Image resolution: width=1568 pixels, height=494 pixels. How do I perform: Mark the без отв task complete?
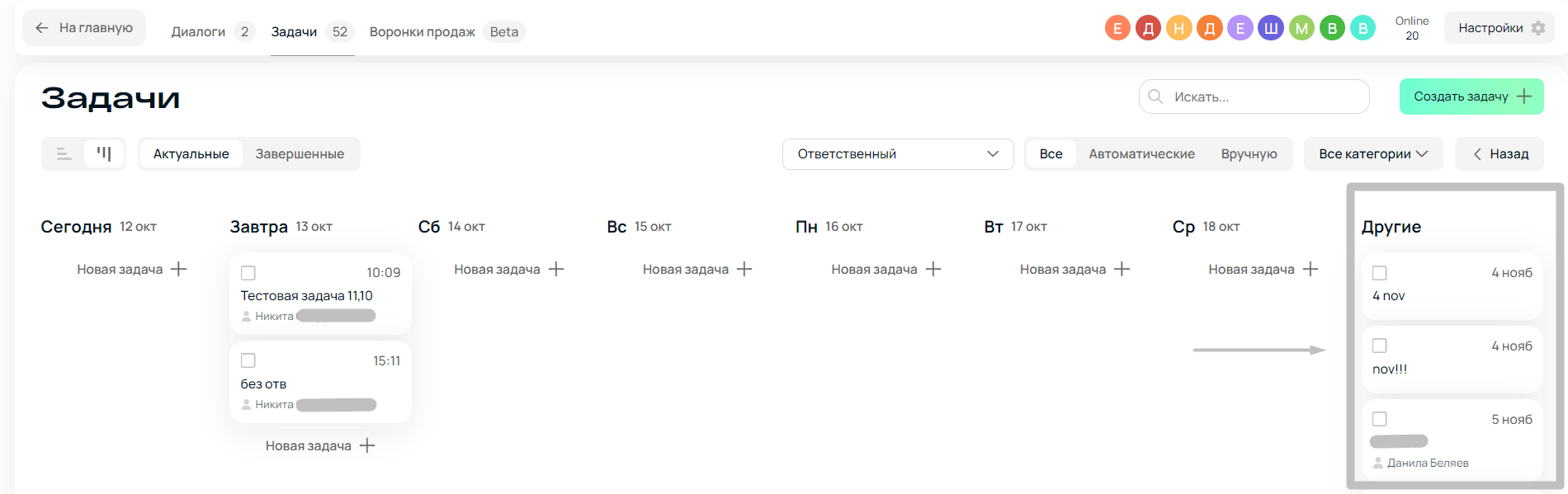[x=248, y=360]
